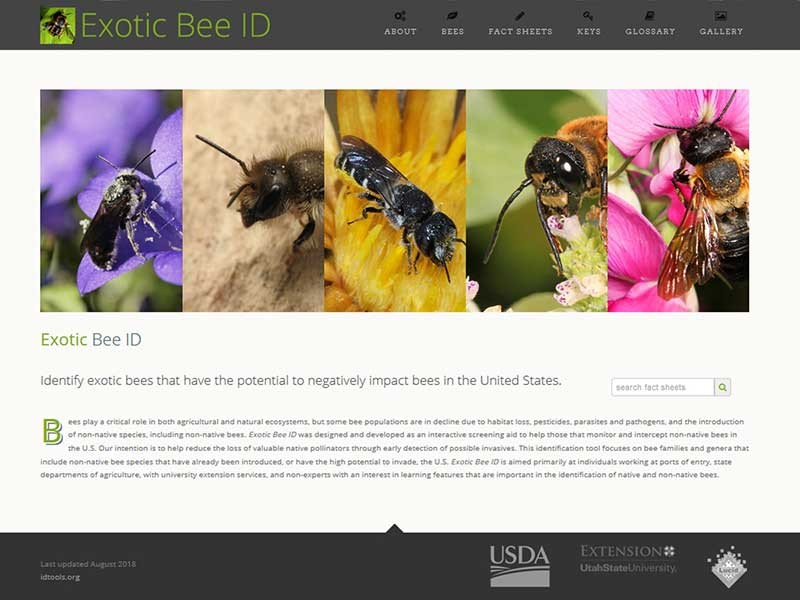Click the search fact sheets input field

pos(662,387)
